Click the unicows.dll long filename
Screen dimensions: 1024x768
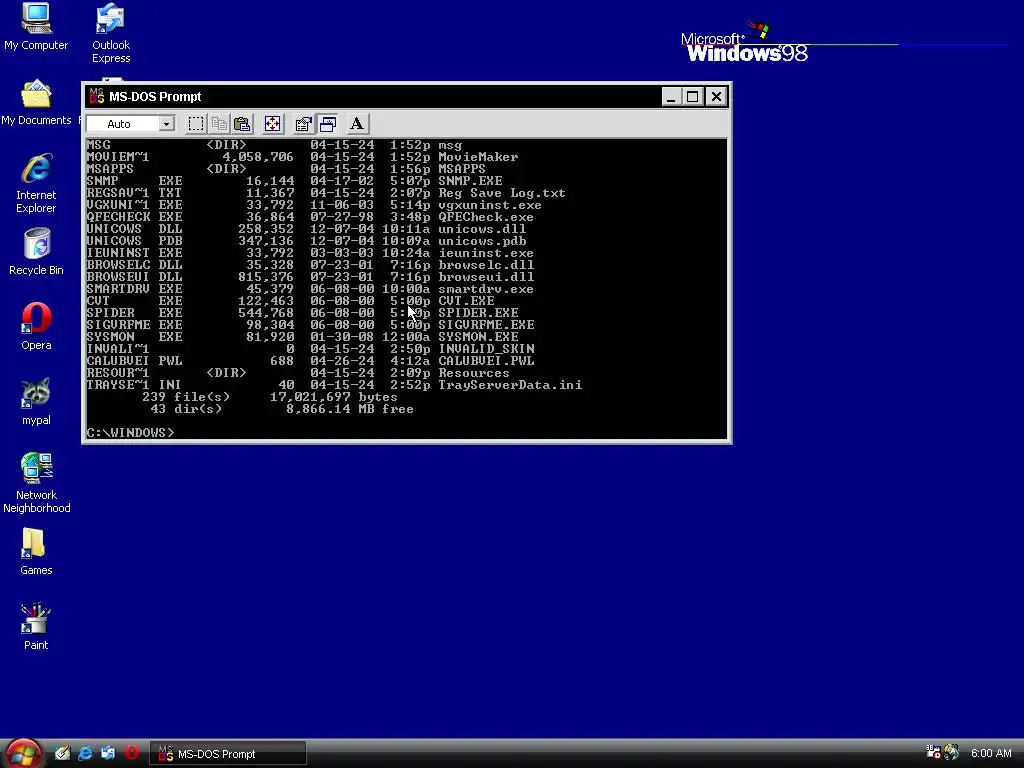click(482, 229)
